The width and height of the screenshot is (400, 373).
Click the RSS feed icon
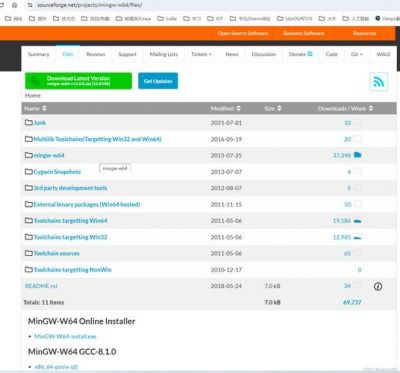pyautogui.click(x=379, y=82)
